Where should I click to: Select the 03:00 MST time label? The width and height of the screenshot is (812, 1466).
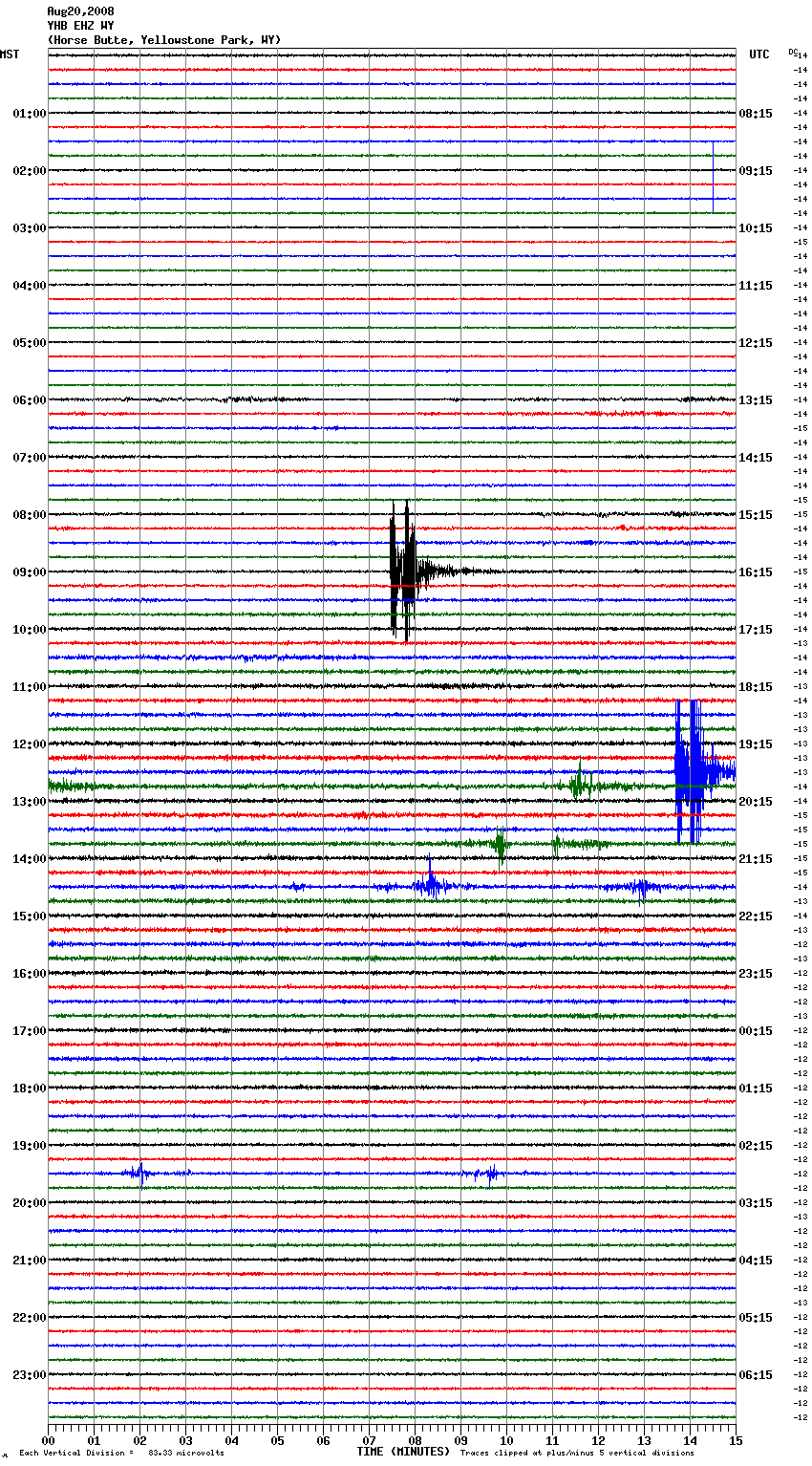pos(29,228)
